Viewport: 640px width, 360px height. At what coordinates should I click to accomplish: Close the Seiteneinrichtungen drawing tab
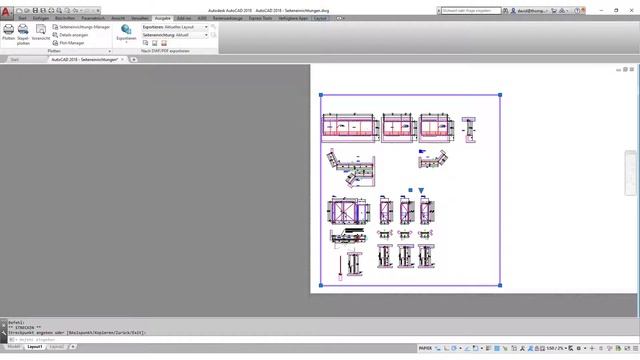point(122,60)
